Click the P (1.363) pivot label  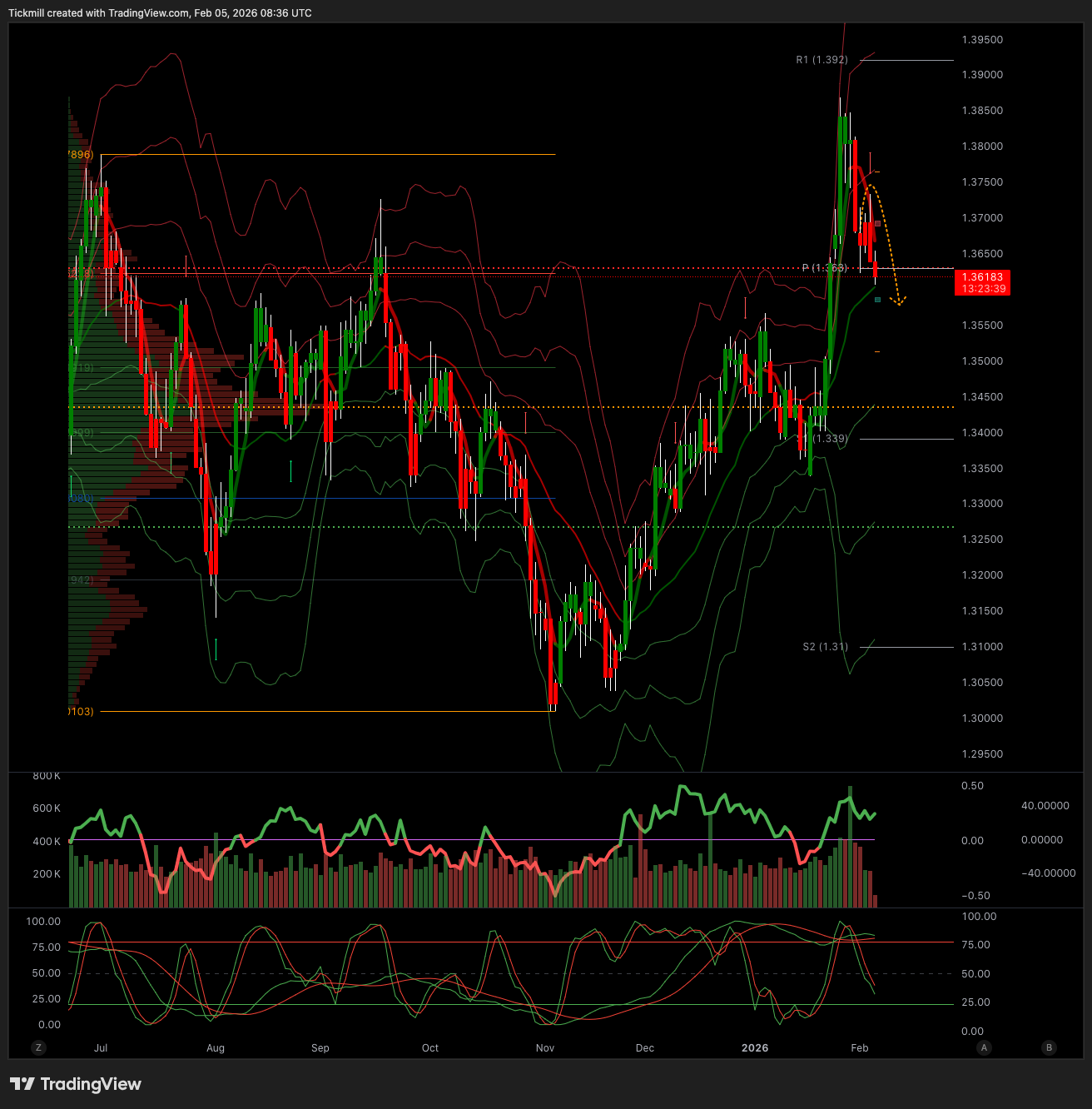click(824, 268)
